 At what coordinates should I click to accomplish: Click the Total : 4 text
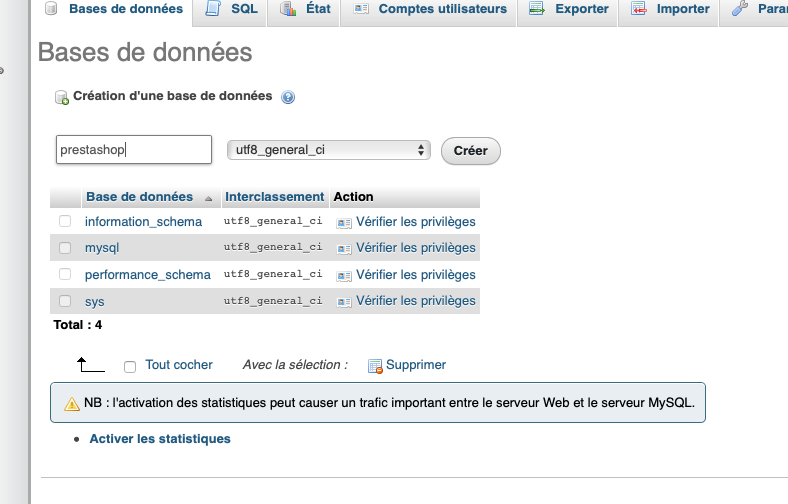coord(78,325)
